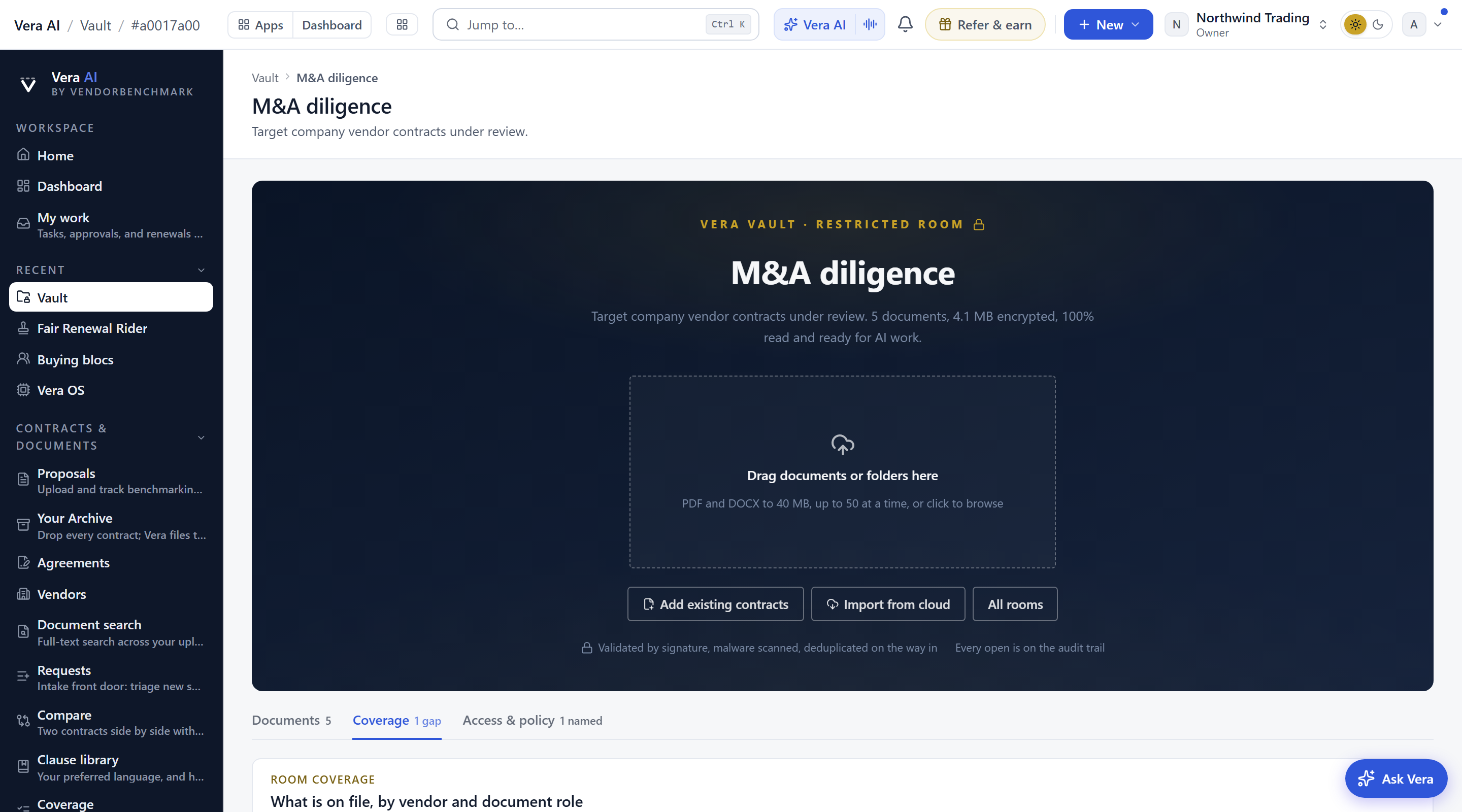Image resolution: width=1462 pixels, height=812 pixels.
Task: Click the Vendors building icon
Action: point(23,594)
